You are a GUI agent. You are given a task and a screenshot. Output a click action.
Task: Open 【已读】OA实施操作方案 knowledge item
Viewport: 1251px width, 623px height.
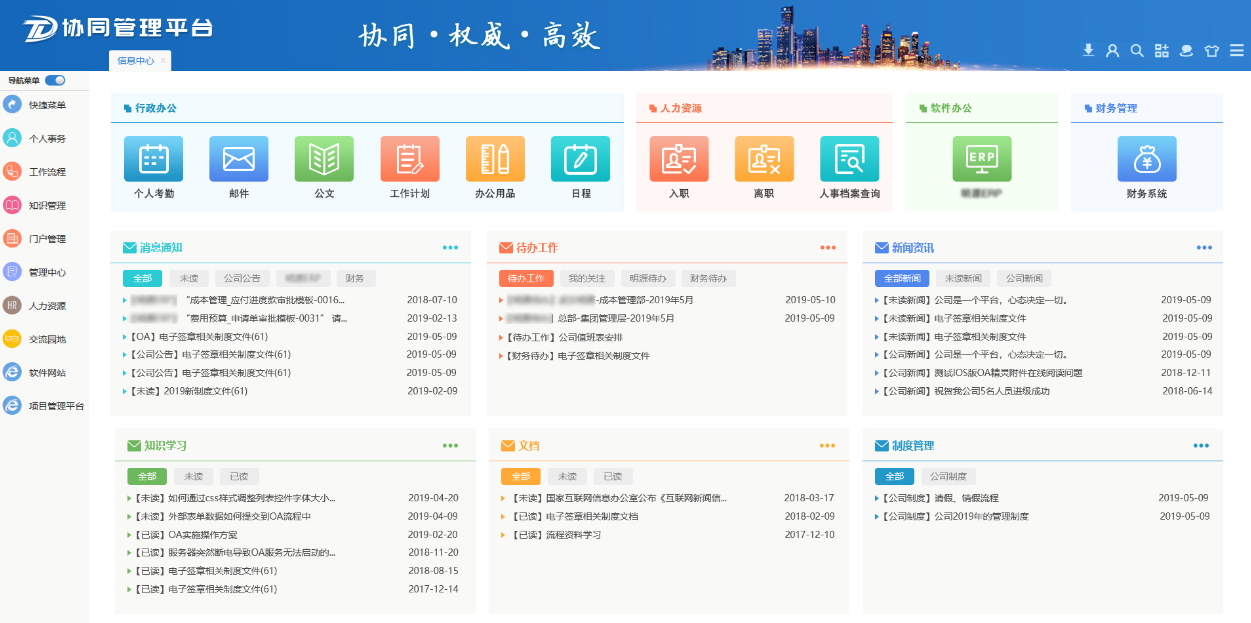point(188,535)
